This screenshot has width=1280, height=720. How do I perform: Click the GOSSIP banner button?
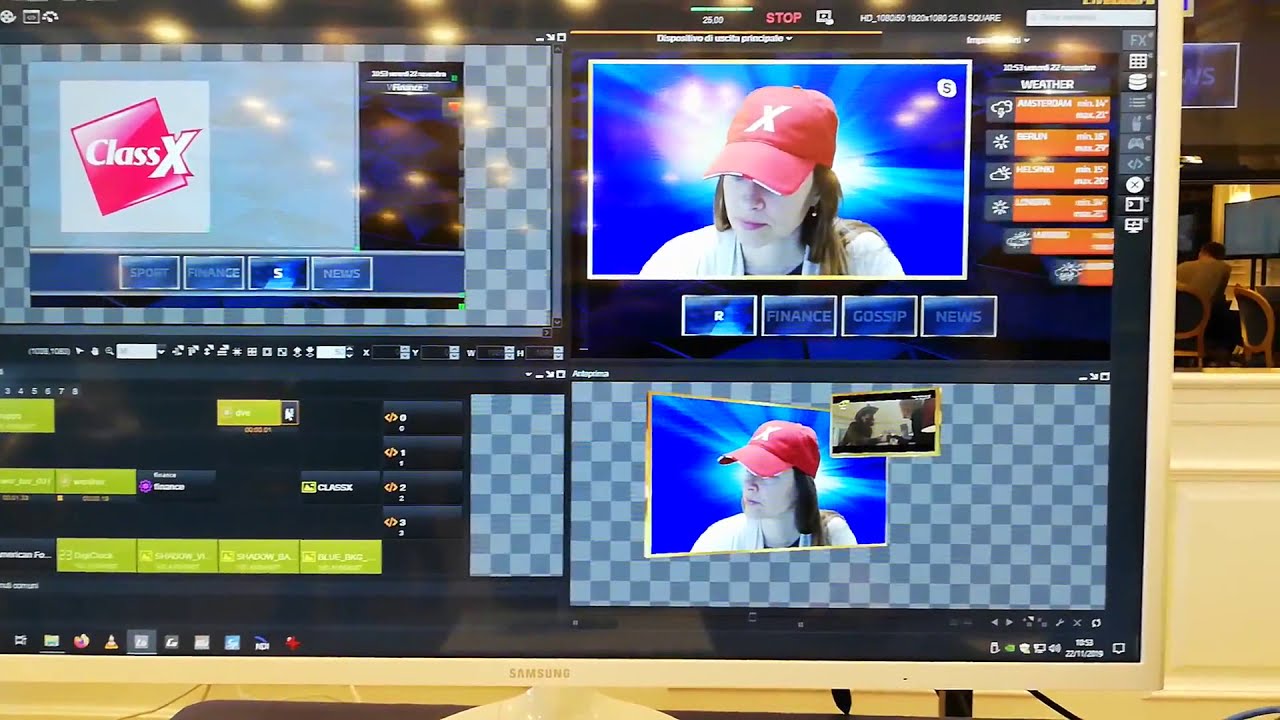[x=879, y=315]
